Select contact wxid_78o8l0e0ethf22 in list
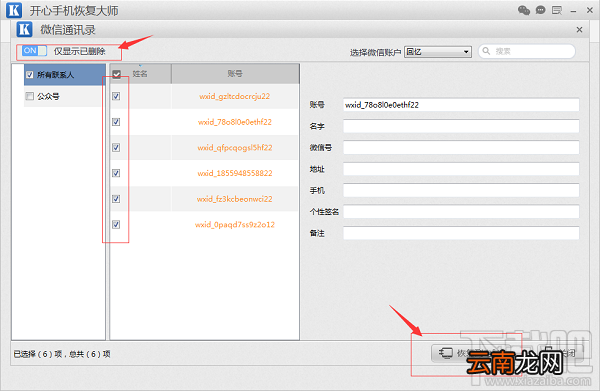 (235, 122)
